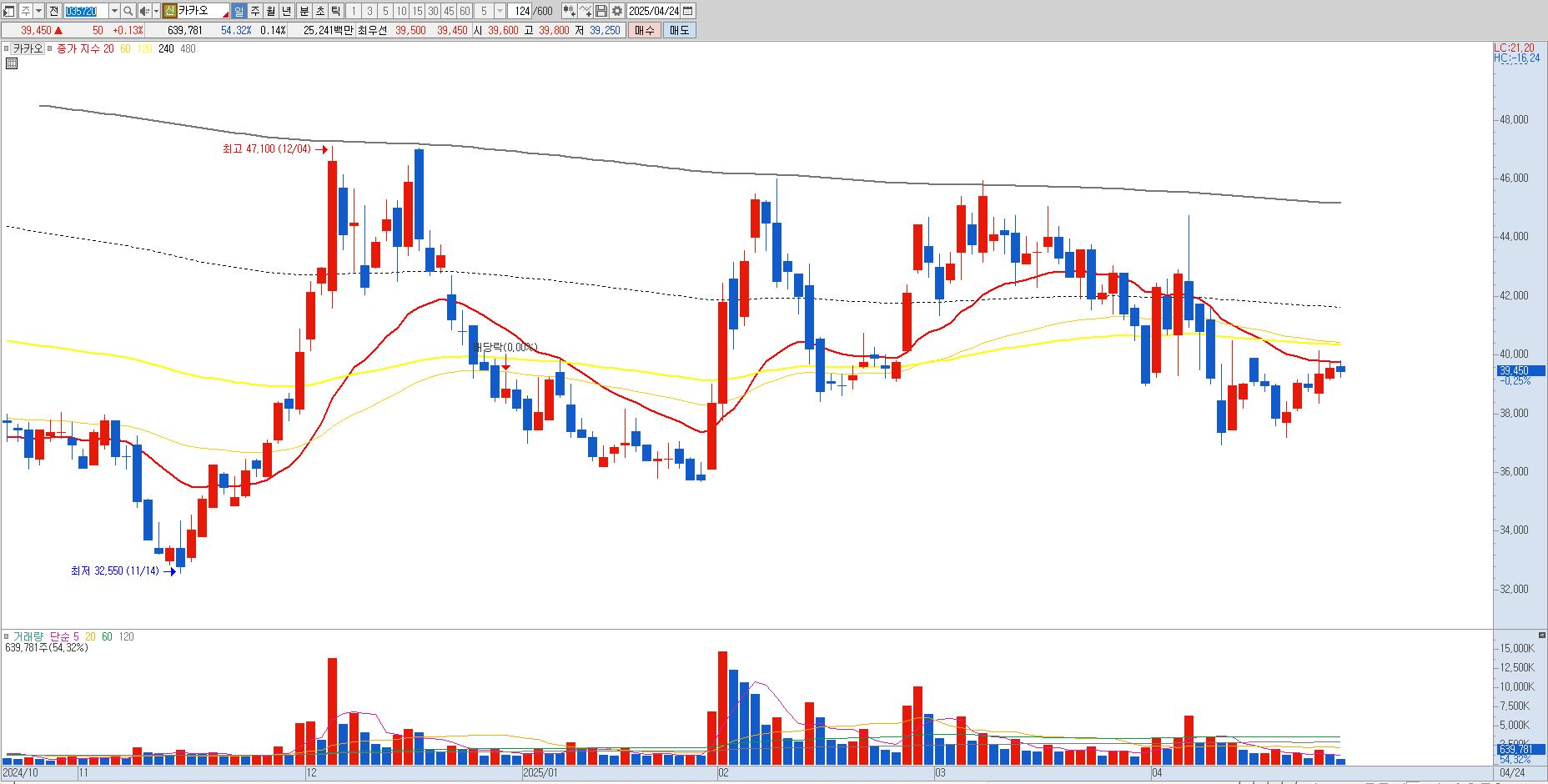Click the 카카오 legend label on chart
This screenshot has width=1548, height=784.
pos(28,48)
